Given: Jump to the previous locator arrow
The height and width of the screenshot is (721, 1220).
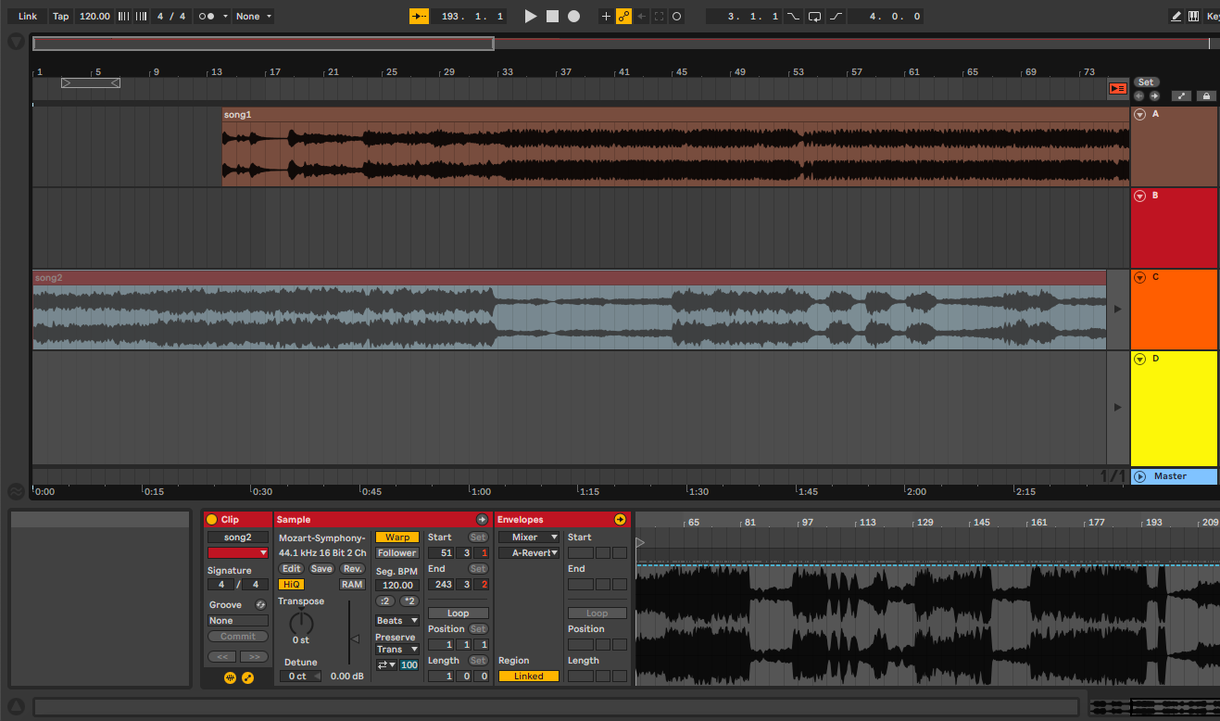Looking at the screenshot, I should pyautogui.click(x=1139, y=96).
